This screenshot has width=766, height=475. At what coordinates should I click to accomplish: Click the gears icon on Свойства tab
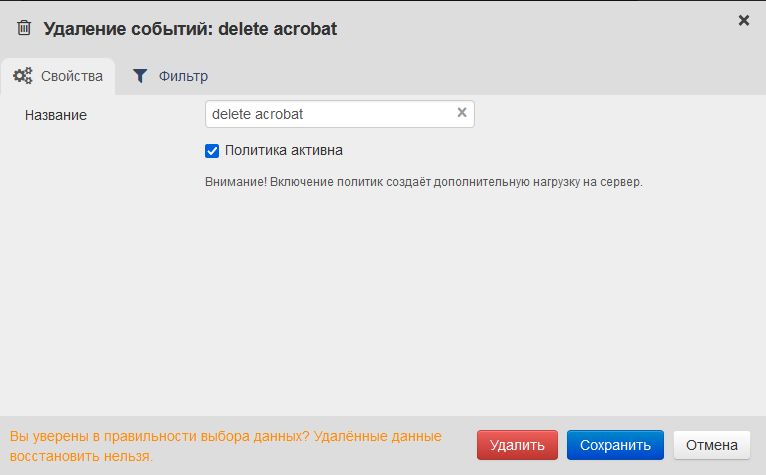pos(23,76)
